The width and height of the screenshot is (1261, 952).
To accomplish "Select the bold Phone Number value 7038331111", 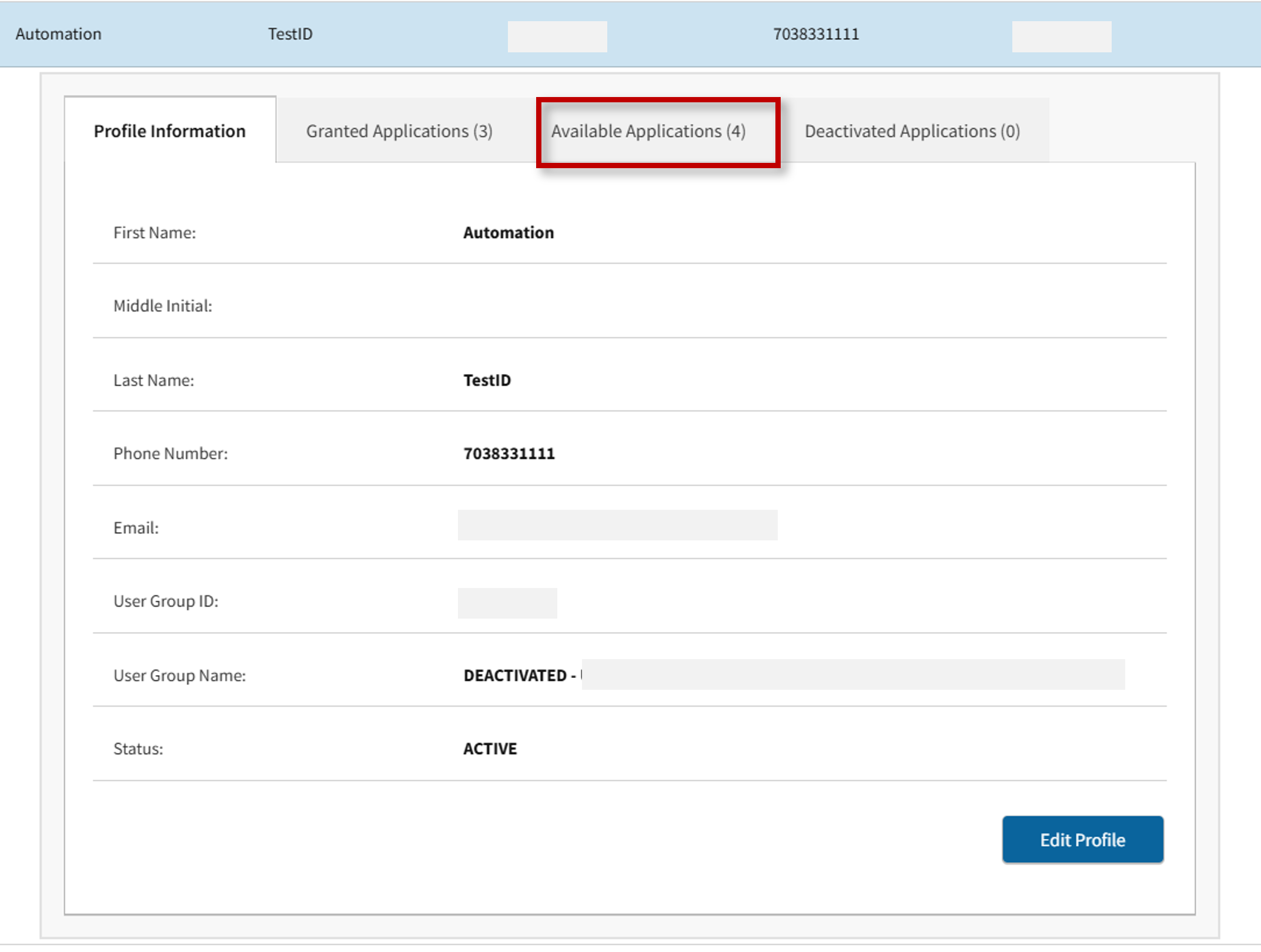I will tap(509, 454).
